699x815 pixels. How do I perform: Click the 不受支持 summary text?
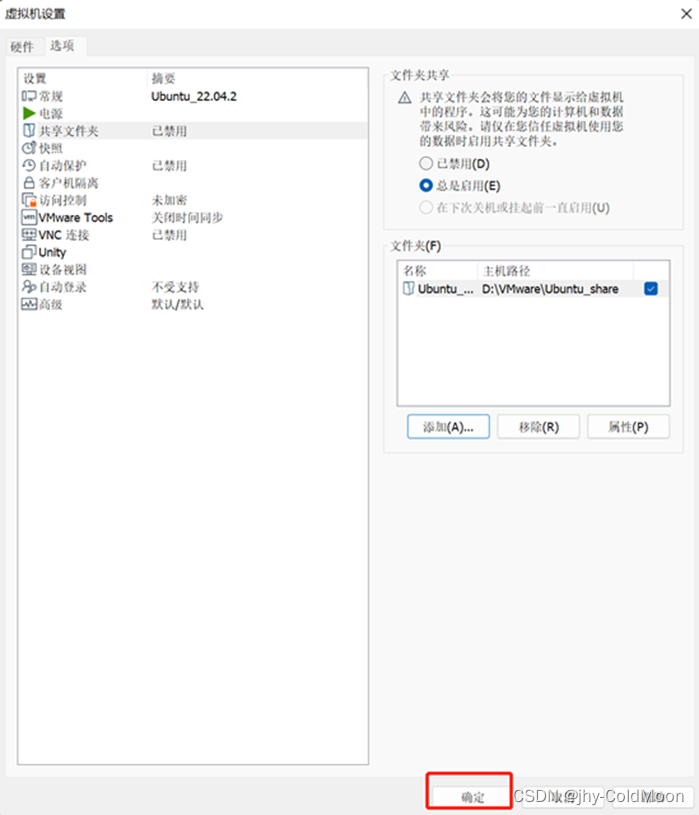175,287
